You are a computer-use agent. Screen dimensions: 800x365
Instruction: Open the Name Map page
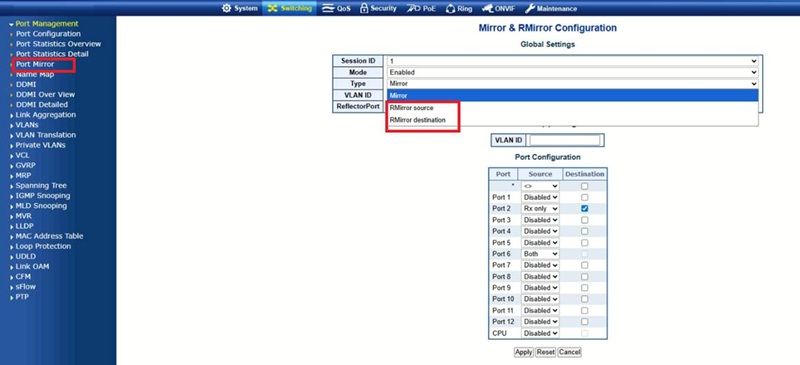coord(35,74)
